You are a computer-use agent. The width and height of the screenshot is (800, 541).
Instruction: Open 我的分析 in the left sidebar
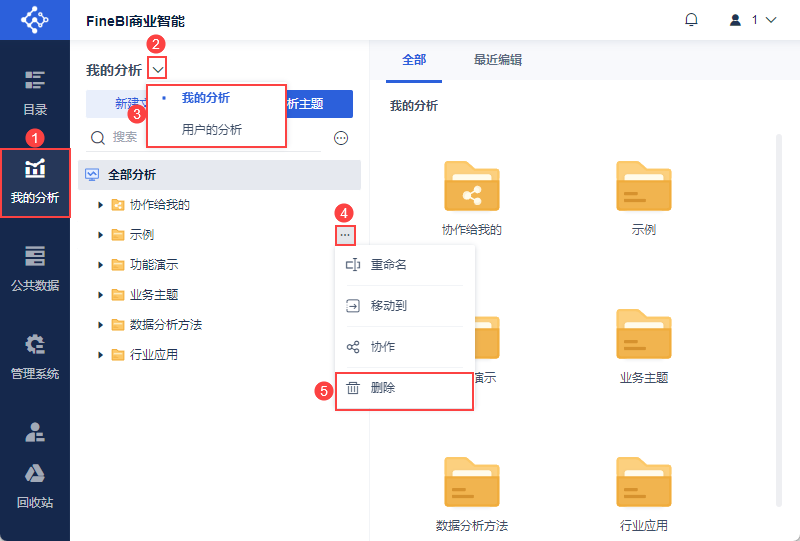click(35, 182)
